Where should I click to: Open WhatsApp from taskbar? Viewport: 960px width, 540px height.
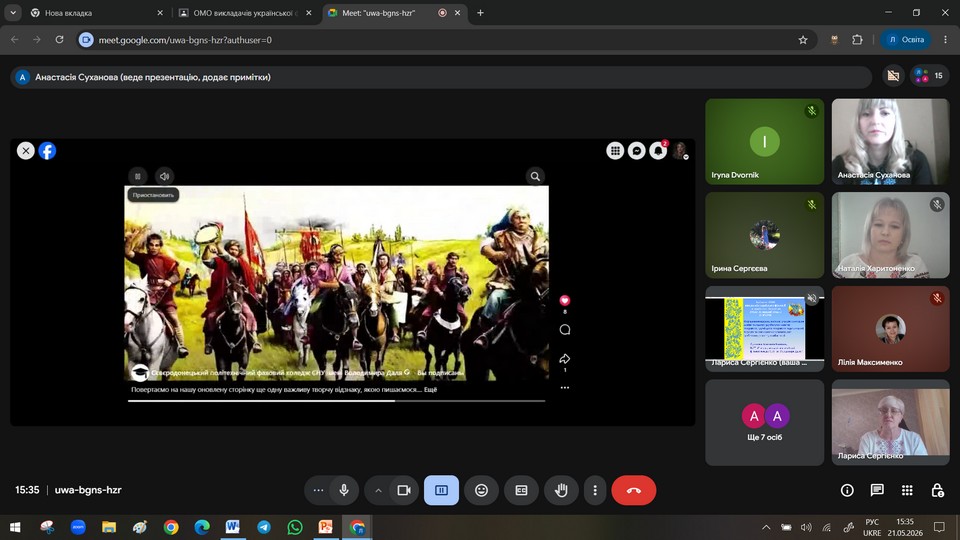tap(295, 527)
